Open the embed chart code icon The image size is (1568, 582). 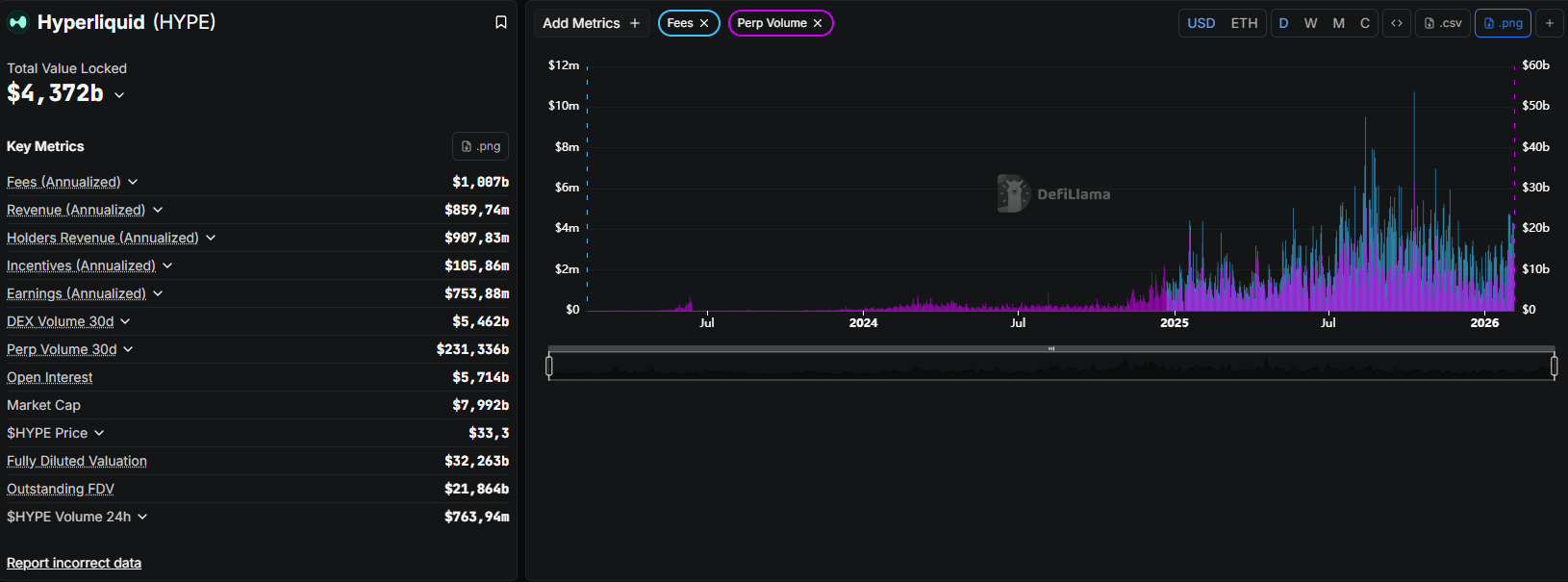click(x=1397, y=23)
